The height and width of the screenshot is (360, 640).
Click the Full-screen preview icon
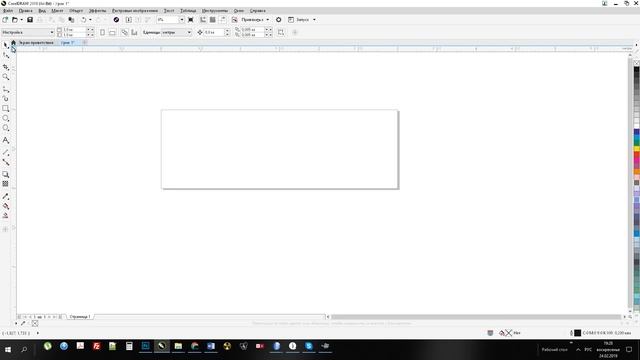[x=191, y=20]
